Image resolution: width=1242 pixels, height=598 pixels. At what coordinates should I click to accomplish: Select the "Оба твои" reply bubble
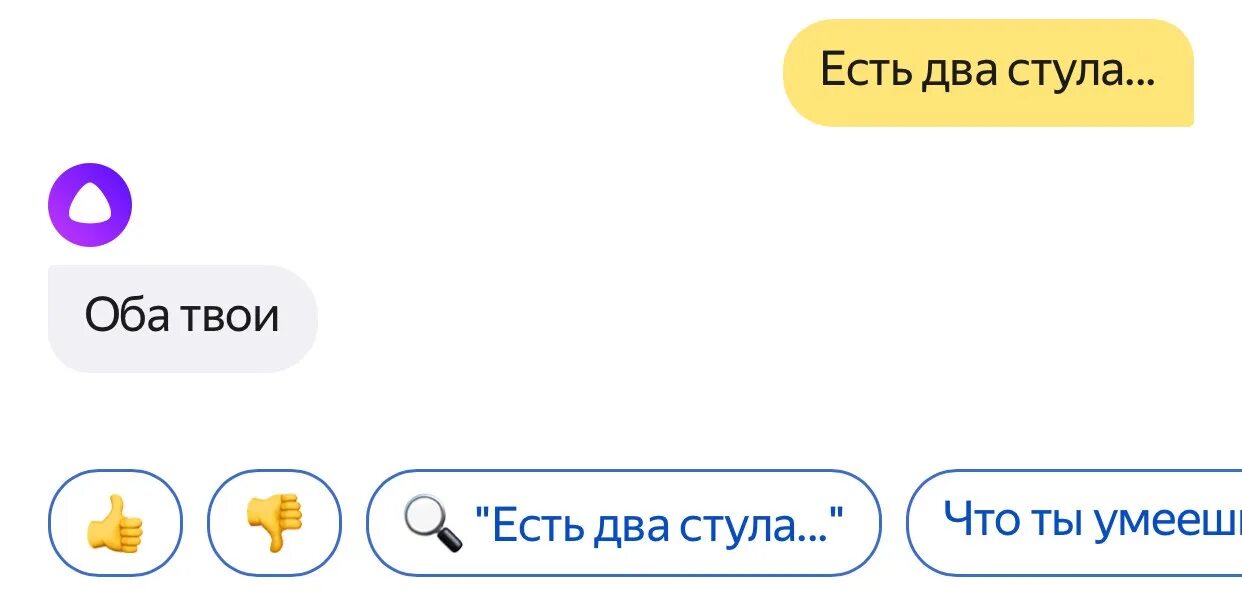pos(182,318)
